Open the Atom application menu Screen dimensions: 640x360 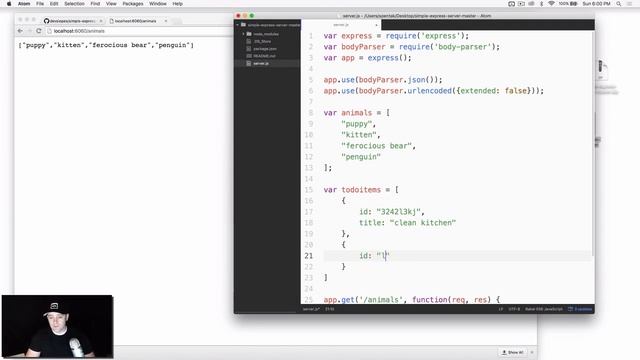click(x=24, y=4)
